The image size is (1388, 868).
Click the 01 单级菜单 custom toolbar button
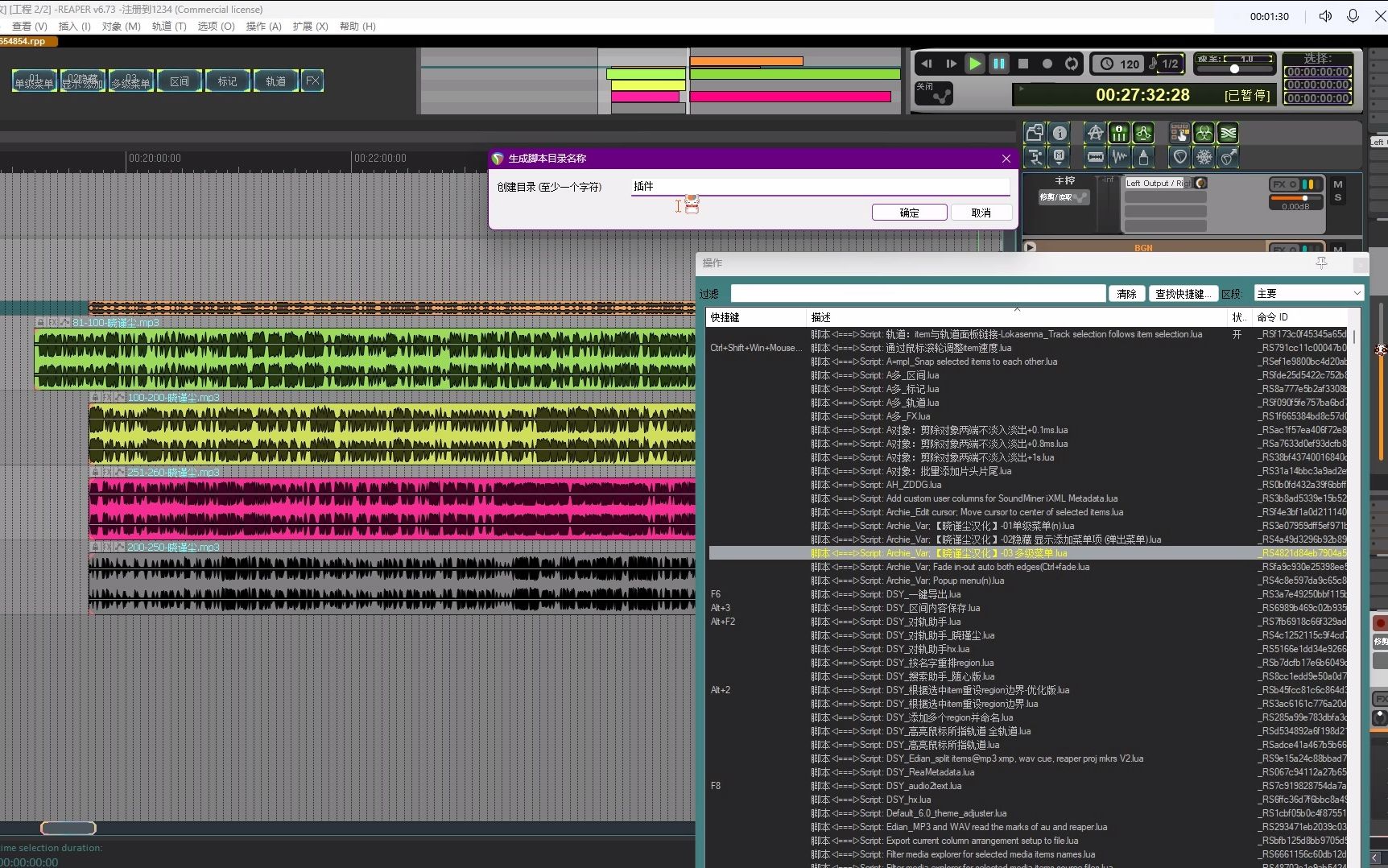tap(35, 81)
